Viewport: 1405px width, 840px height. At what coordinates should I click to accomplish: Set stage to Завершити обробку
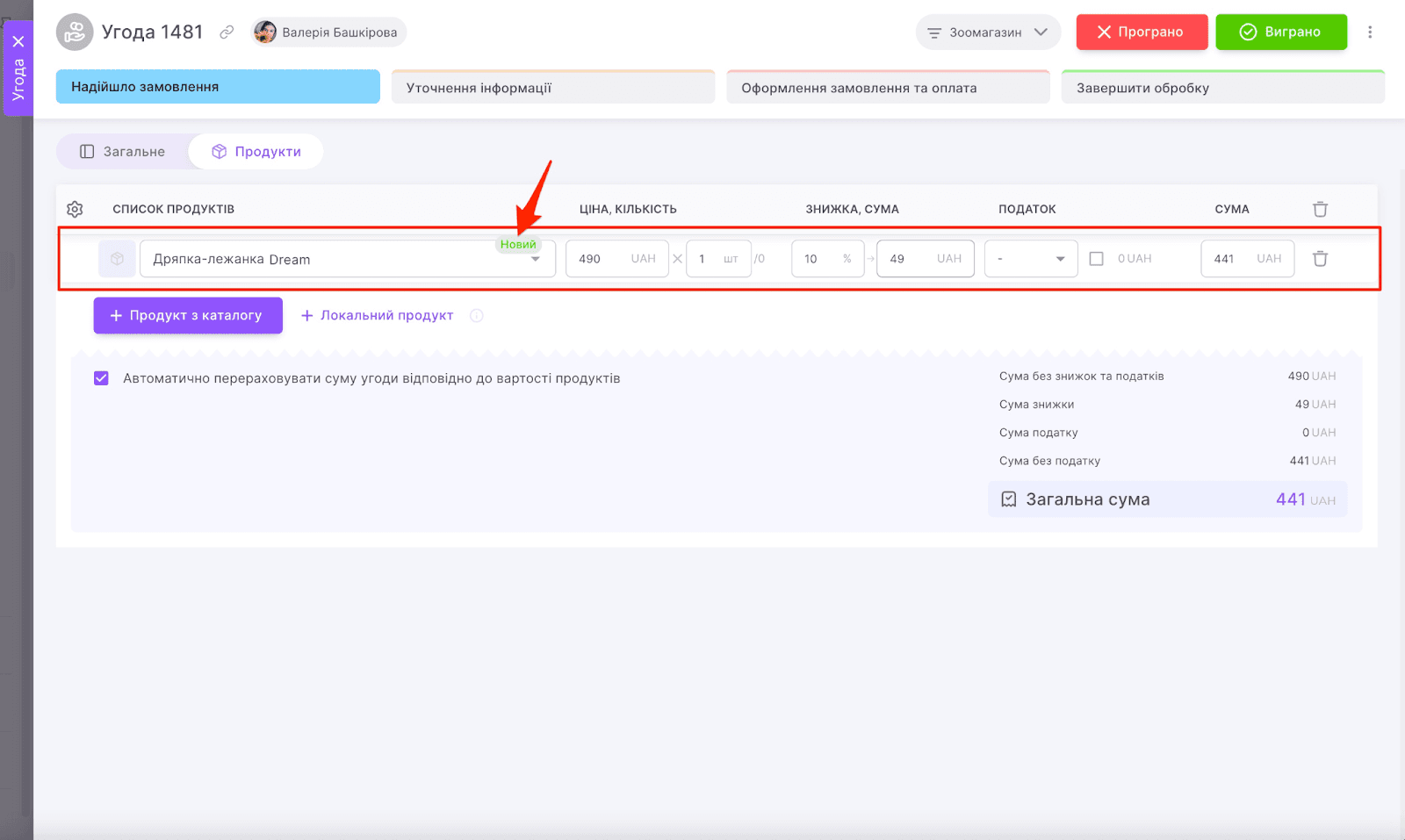[1223, 87]
